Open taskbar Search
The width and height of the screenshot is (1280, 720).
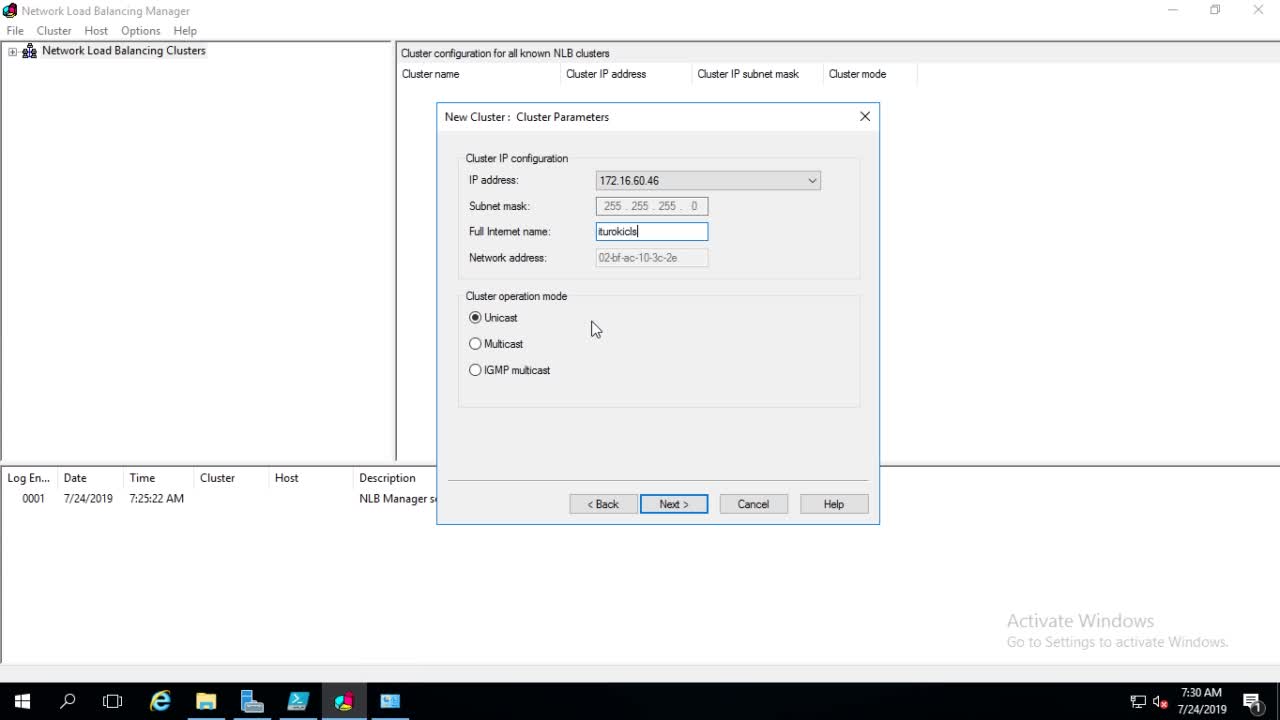click(68, 702)
